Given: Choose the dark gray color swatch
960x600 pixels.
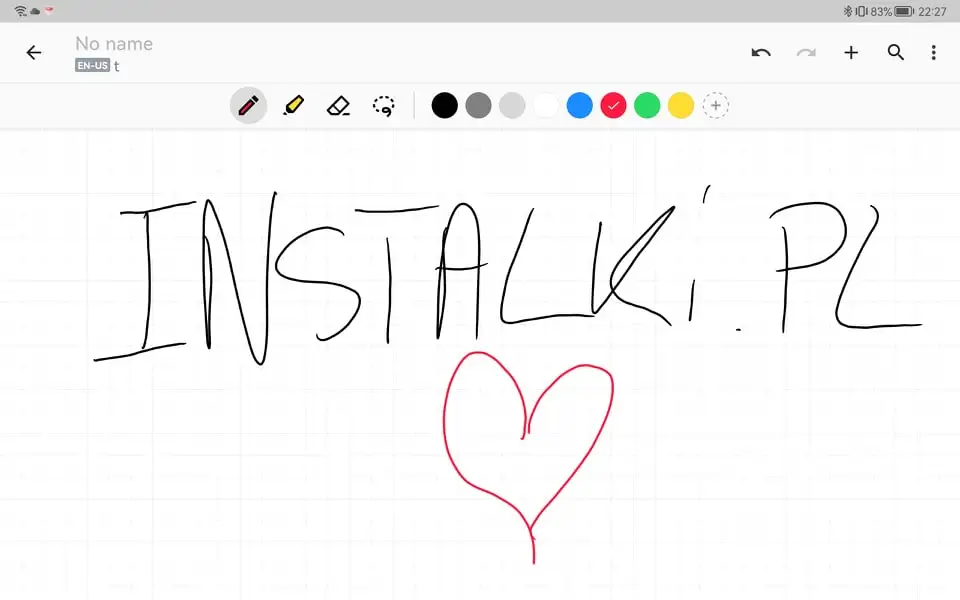Looking at the screenshot, I should [479, 105].
